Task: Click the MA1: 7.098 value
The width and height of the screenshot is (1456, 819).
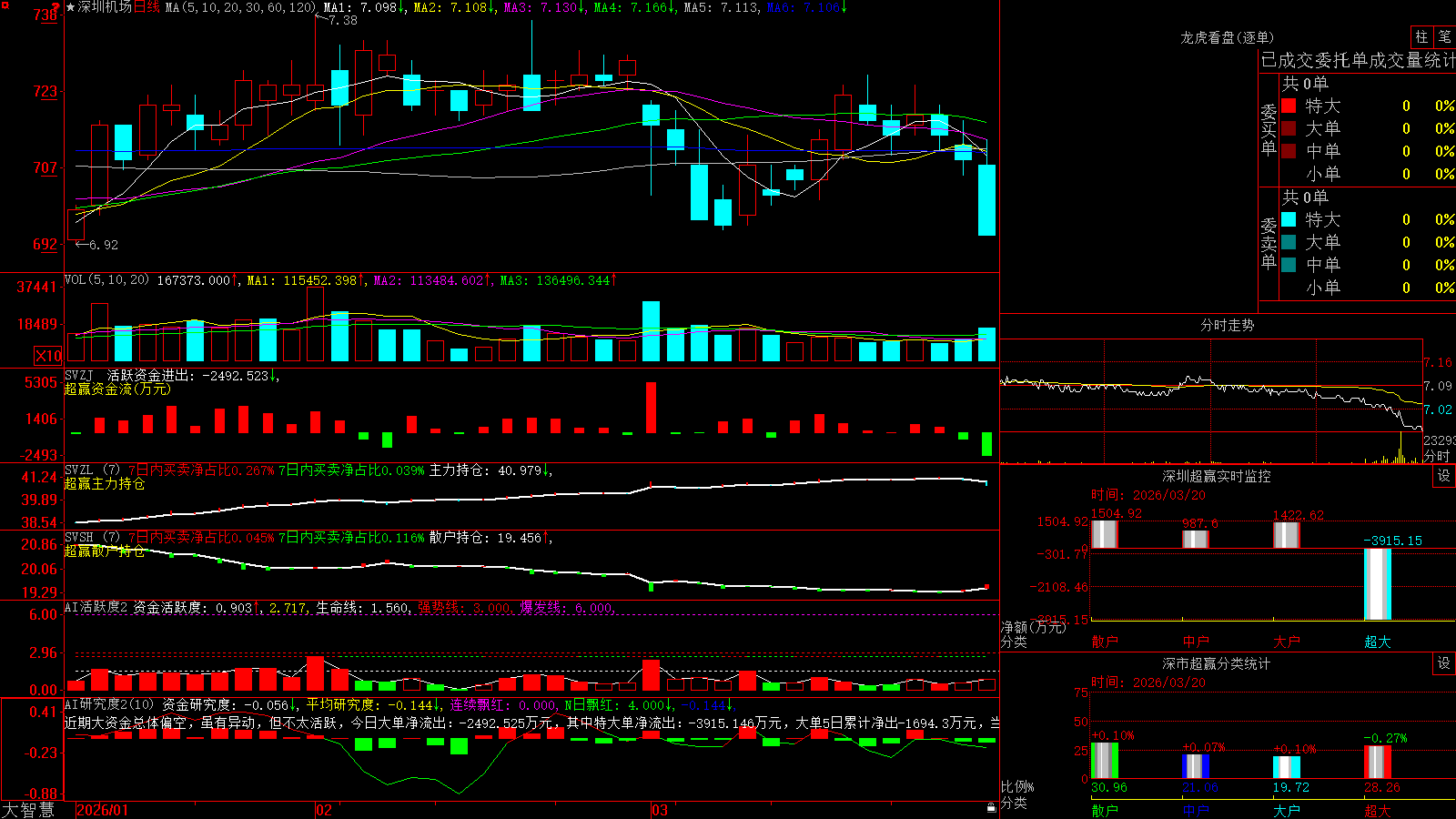Action: click(x=360, y=7)
